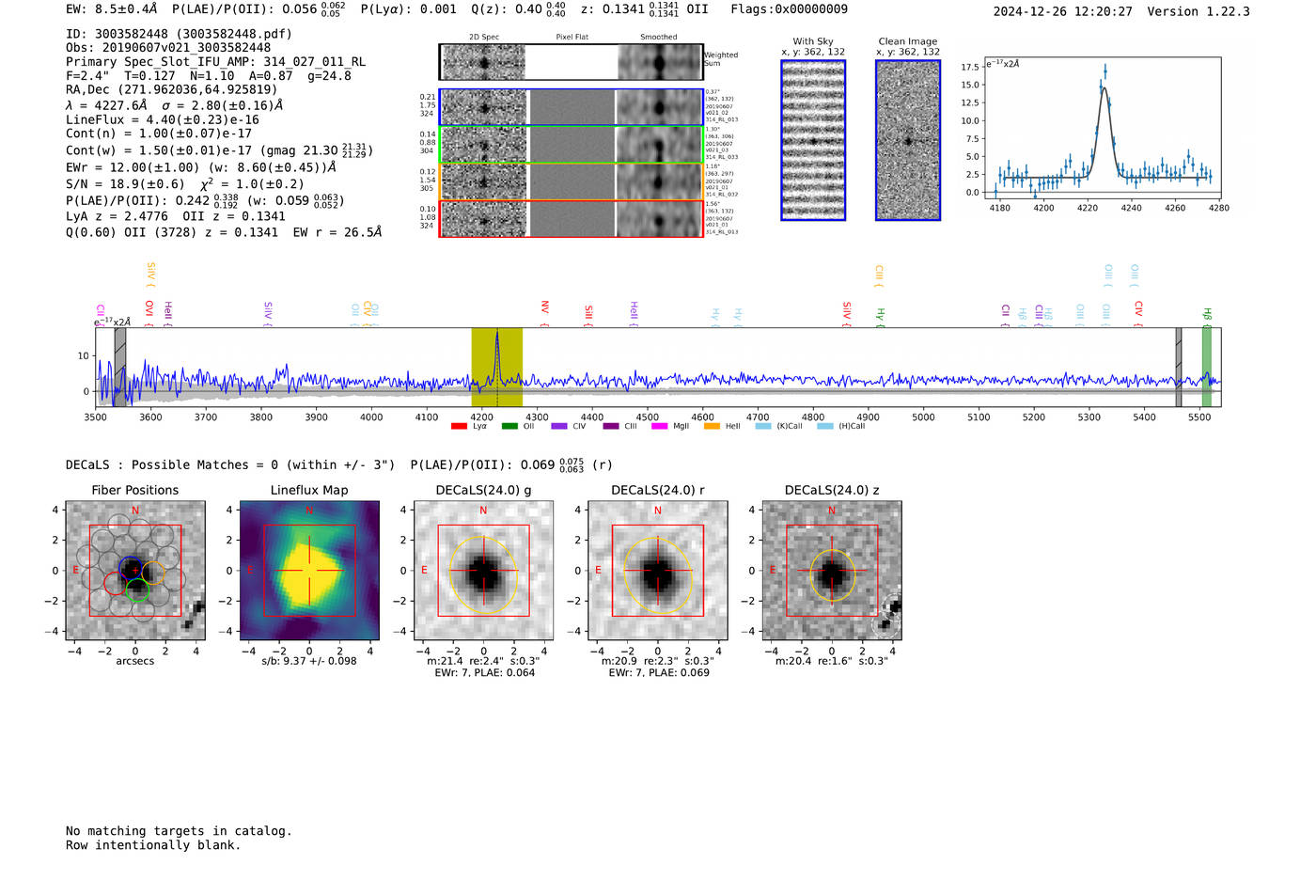Click the RA,Dec coordinates text
The image size is (1316, 896).
pyautogui.click(x=172, y=90)
